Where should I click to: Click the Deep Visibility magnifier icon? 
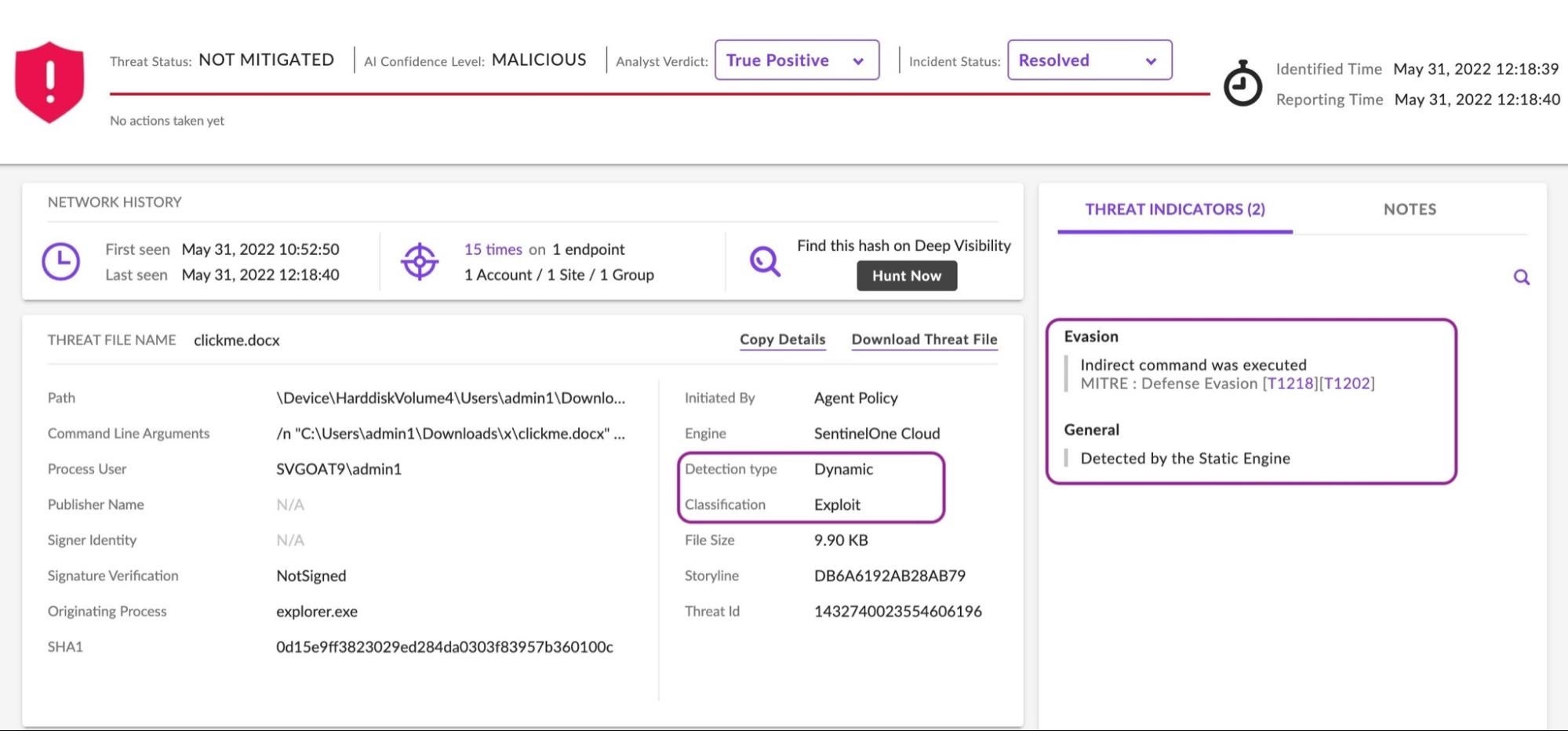pos(765,261)
